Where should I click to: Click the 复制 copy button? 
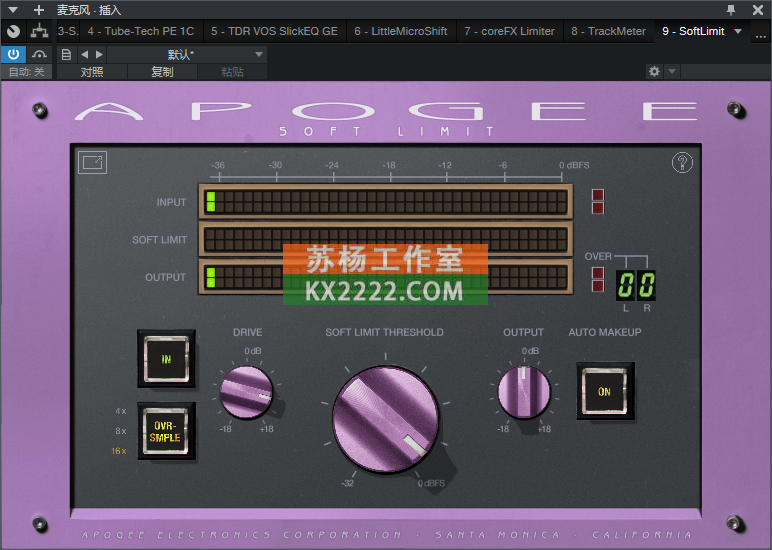pyautogui.click(x=162, y=72)
